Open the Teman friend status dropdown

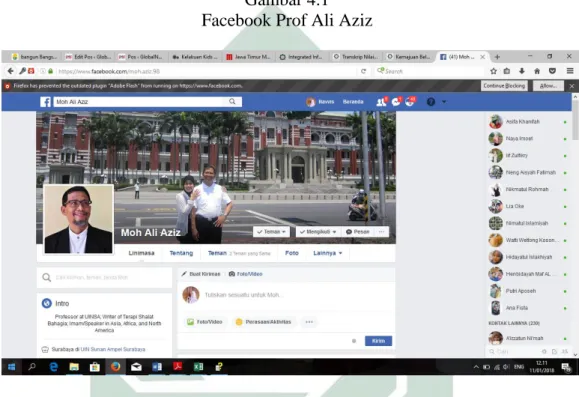coord(271,232)
